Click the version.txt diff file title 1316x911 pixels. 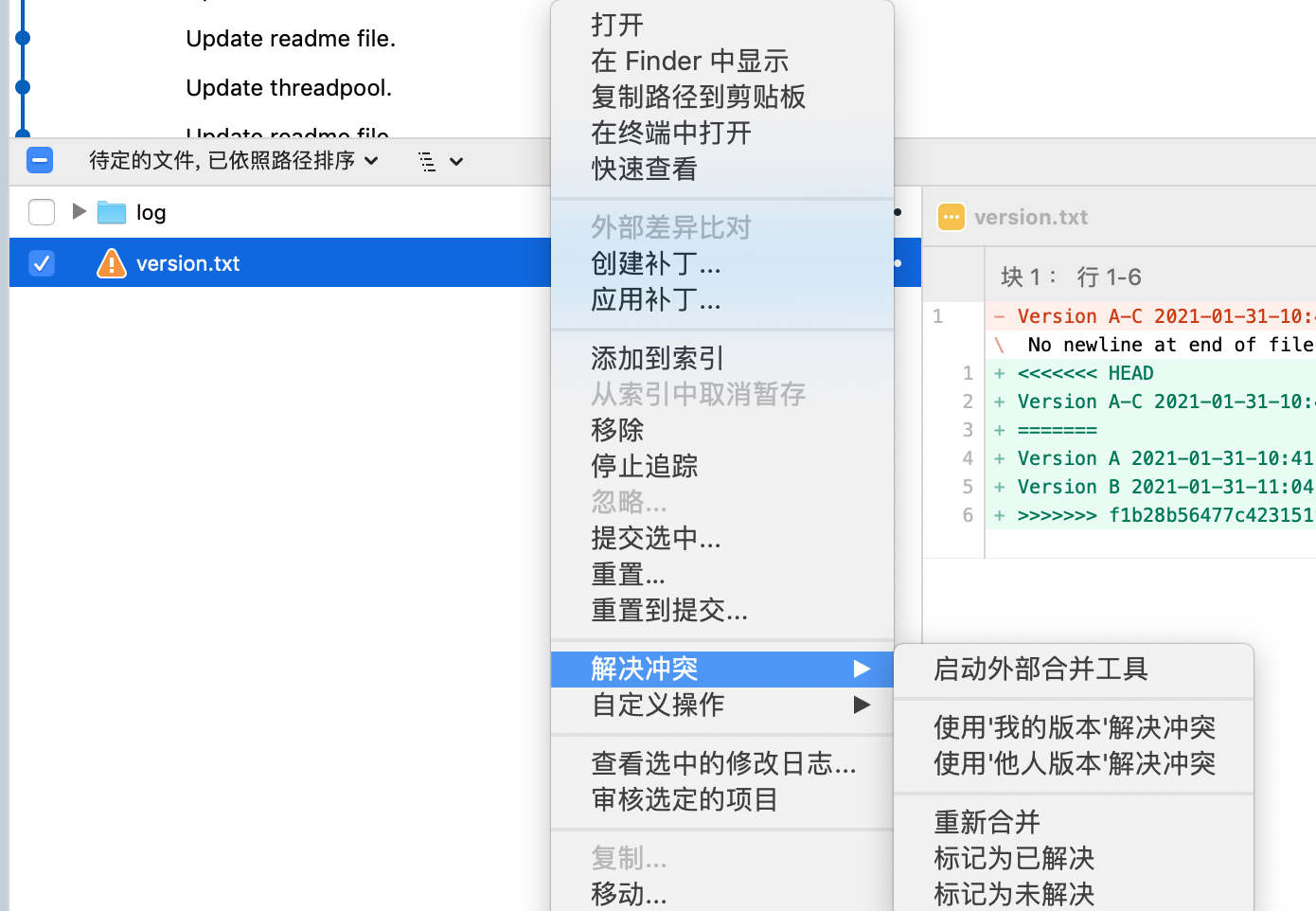[x=1031, y=217]
